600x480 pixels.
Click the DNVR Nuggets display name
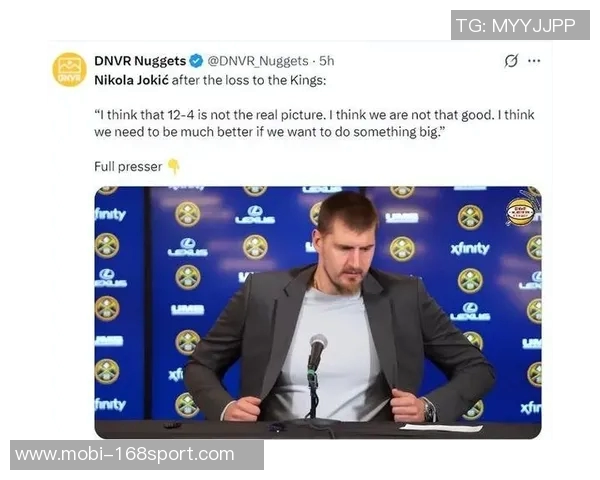(140, 61)
